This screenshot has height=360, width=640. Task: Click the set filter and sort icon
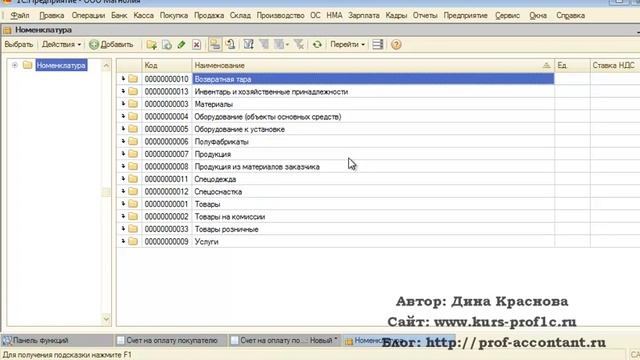249,44
